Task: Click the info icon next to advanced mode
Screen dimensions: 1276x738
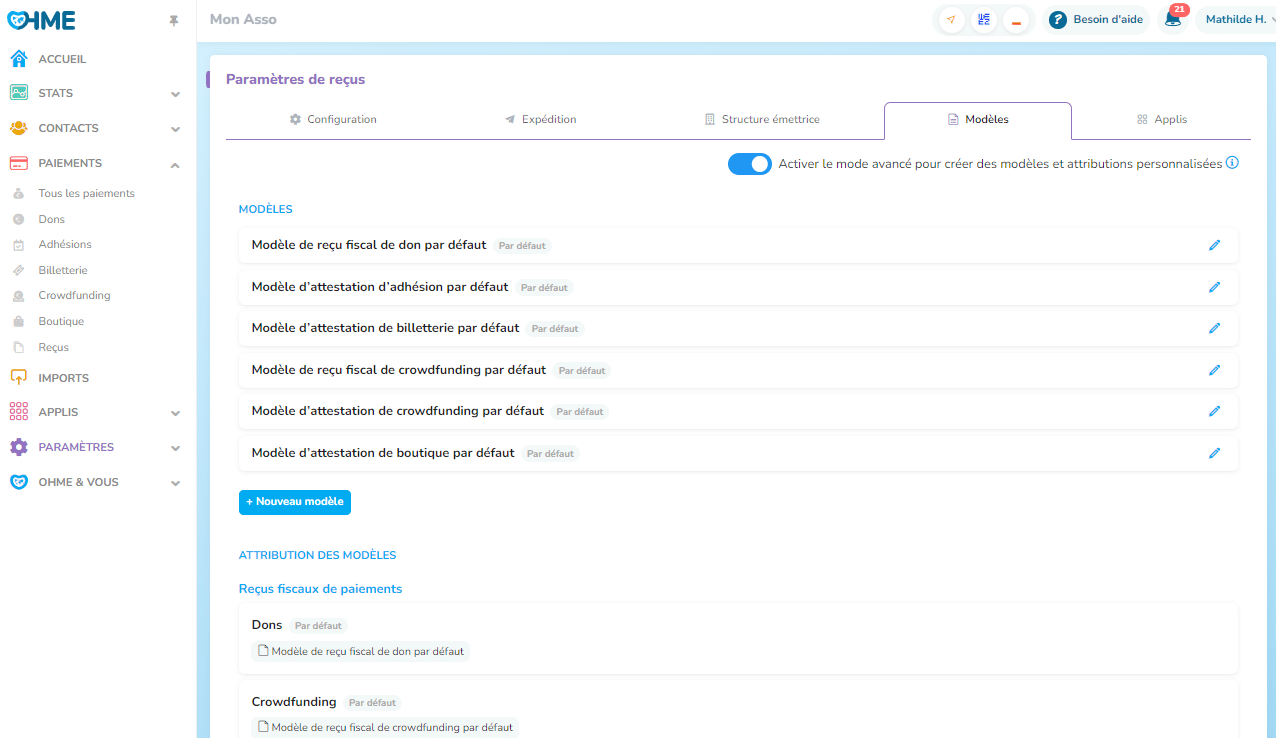Action: click(1232, 163)
